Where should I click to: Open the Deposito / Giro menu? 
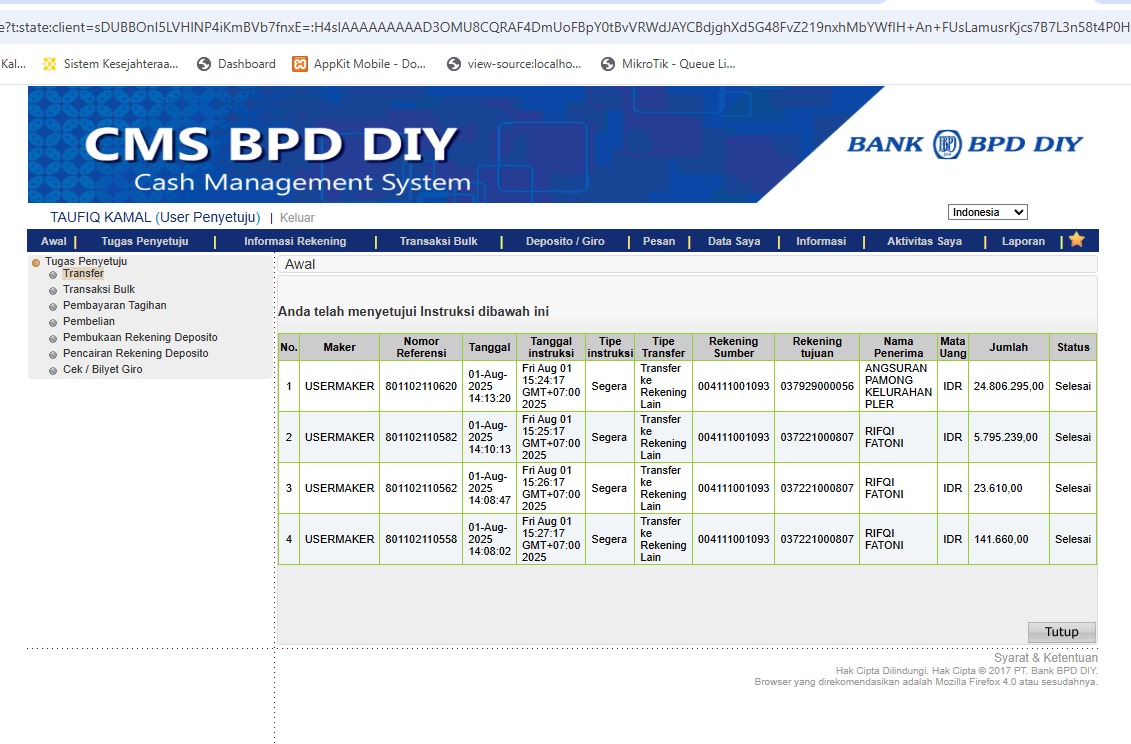point(565,241)
